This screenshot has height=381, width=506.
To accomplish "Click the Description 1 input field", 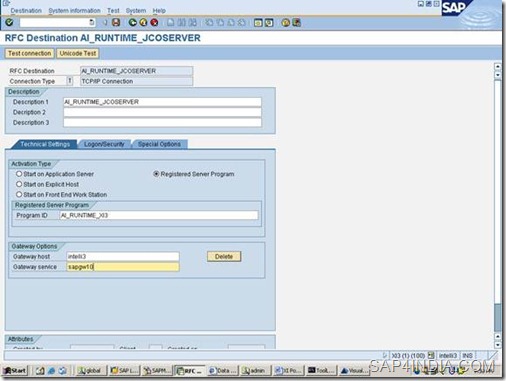I will 162,102.
